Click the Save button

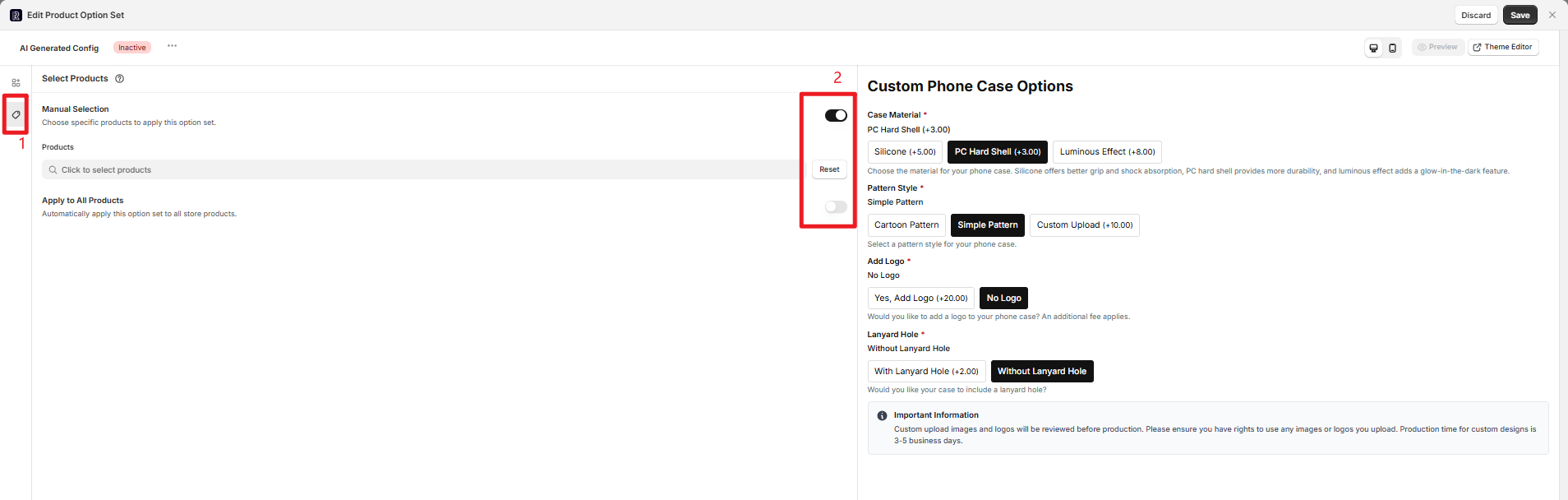(1520, 15)
